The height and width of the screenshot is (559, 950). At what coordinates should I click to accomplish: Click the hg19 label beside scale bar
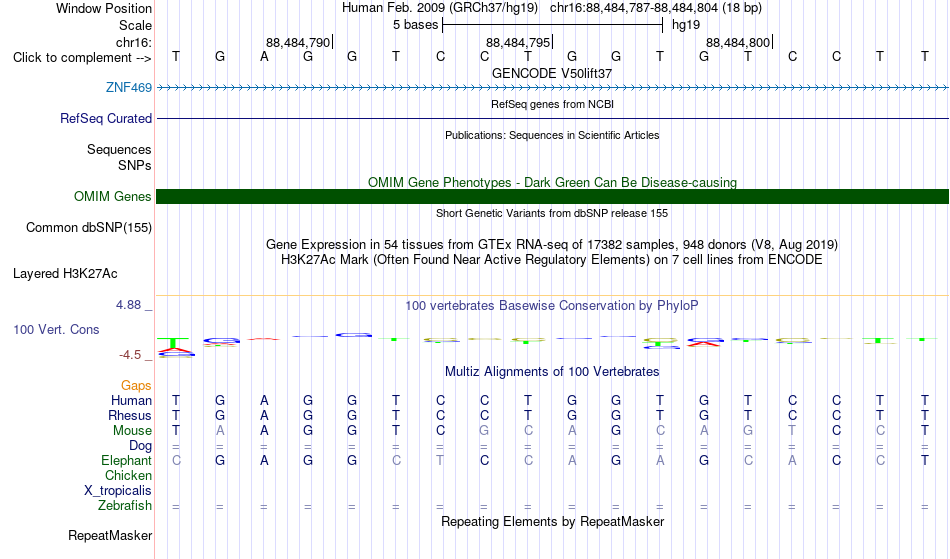click(x=686, y=25)
